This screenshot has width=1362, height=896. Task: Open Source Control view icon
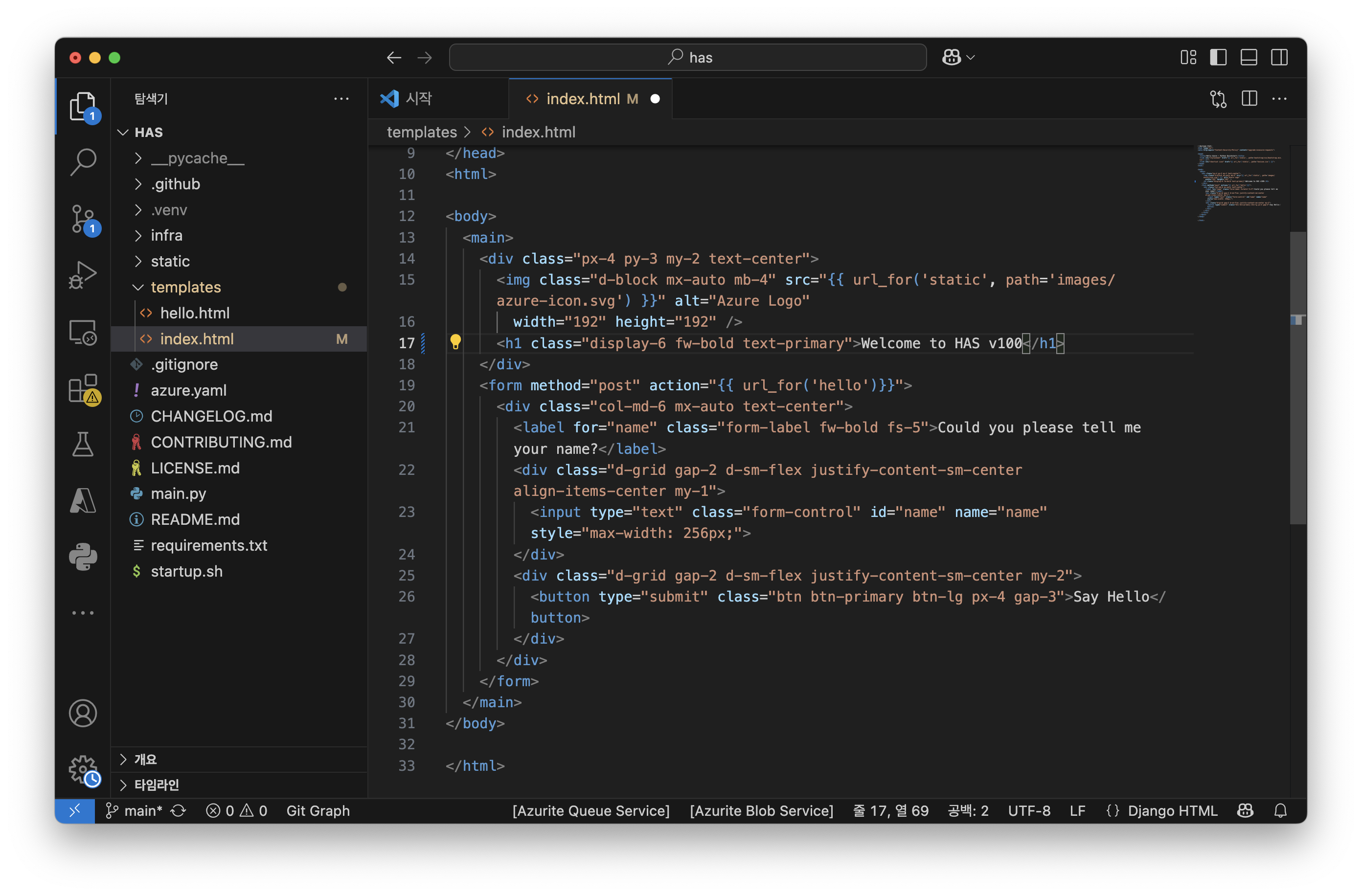click(83, 219)
